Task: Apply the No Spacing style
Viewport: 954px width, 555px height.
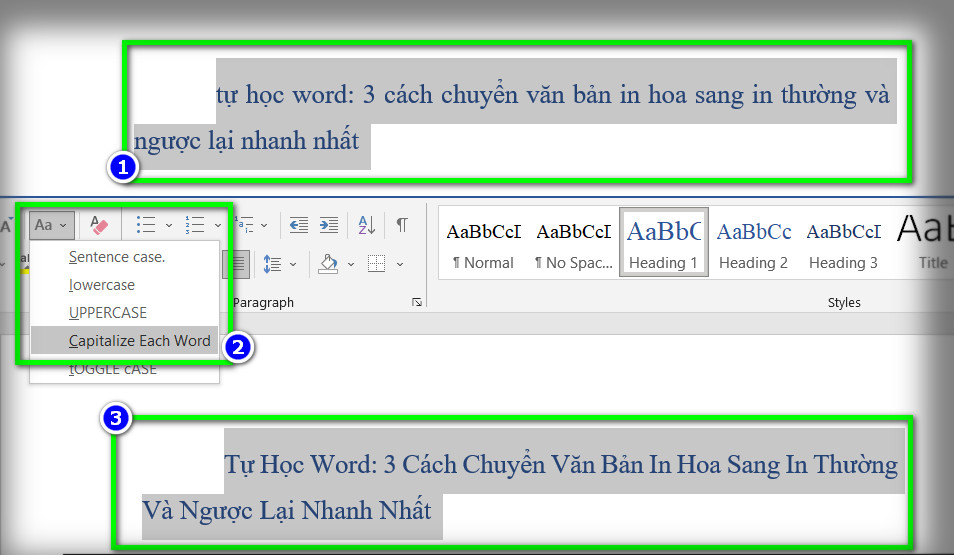Action: pyautogui.click(x=574, y=243)
